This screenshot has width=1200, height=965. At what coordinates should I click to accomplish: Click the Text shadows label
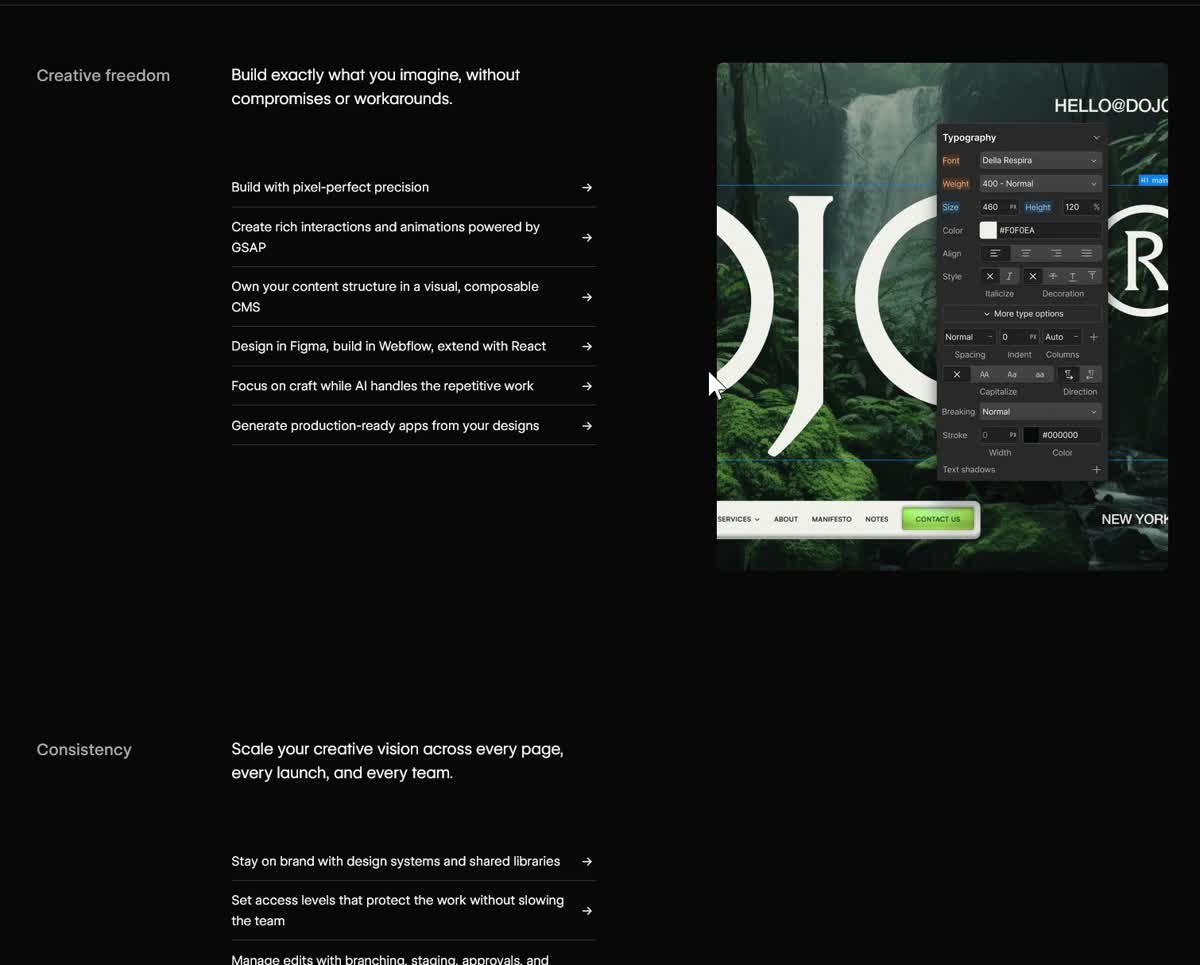click(969, 470)
